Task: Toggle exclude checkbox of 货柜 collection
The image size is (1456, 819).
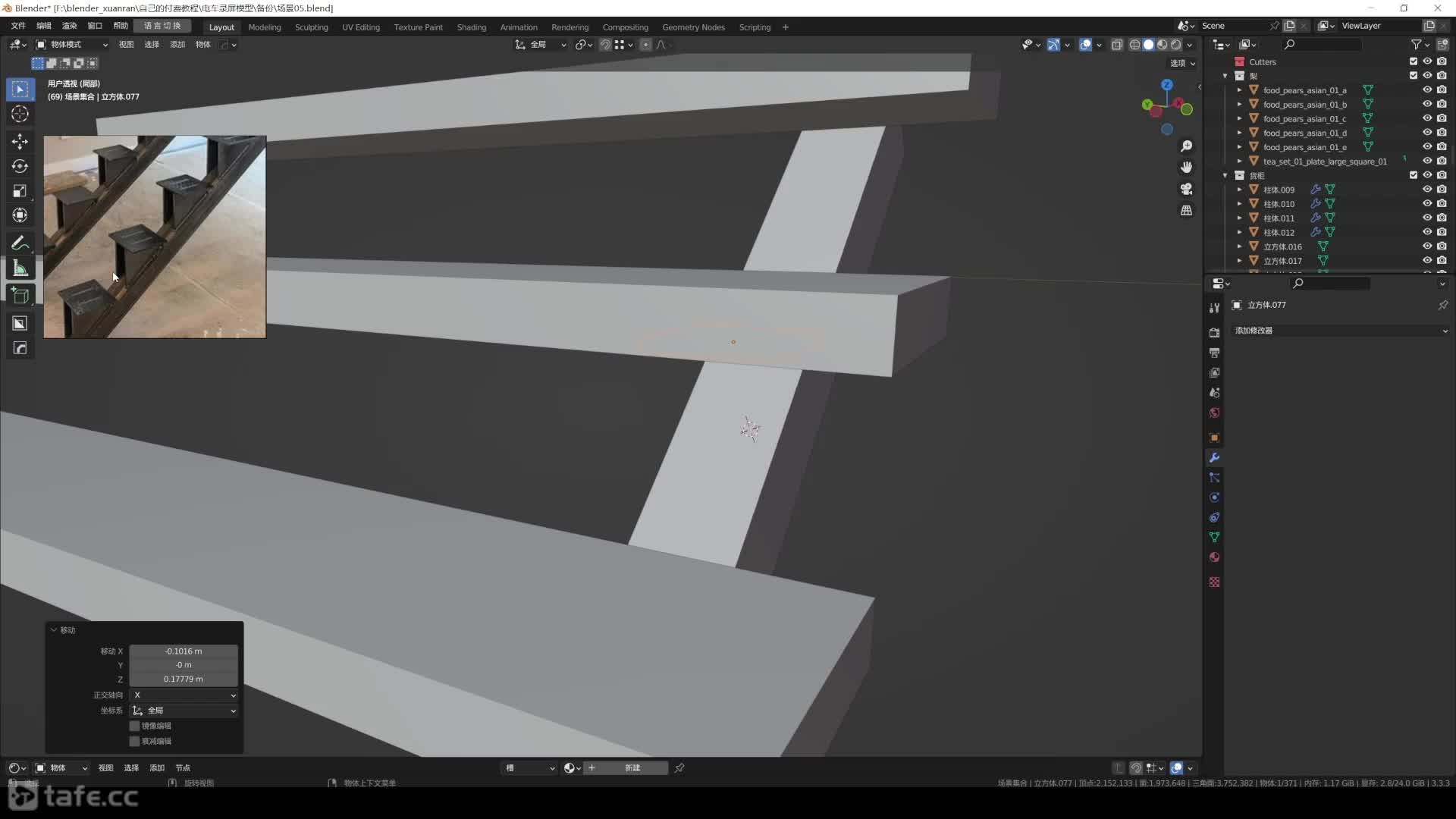Action: pos(1413,175)
